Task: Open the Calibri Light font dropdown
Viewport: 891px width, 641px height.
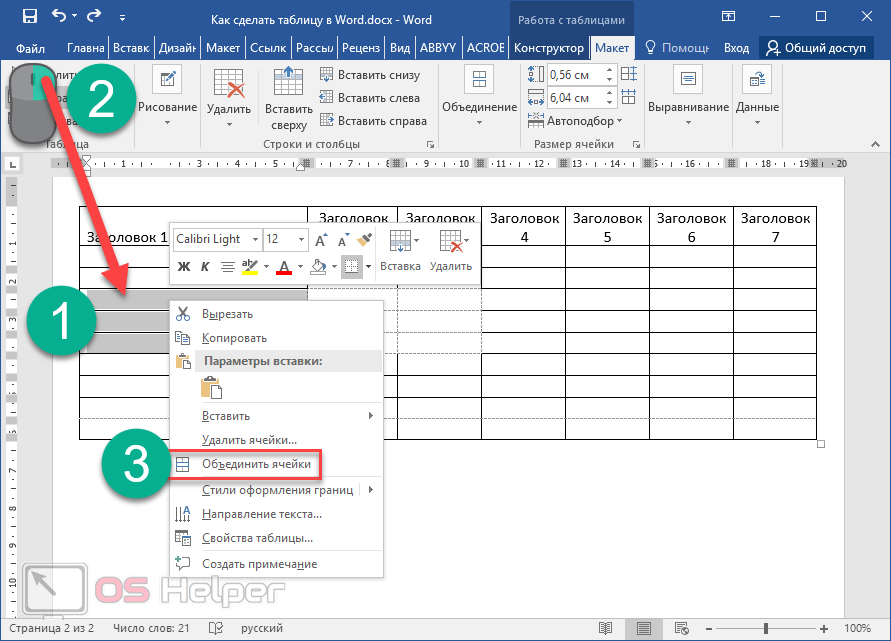Action: click(255, 240)
